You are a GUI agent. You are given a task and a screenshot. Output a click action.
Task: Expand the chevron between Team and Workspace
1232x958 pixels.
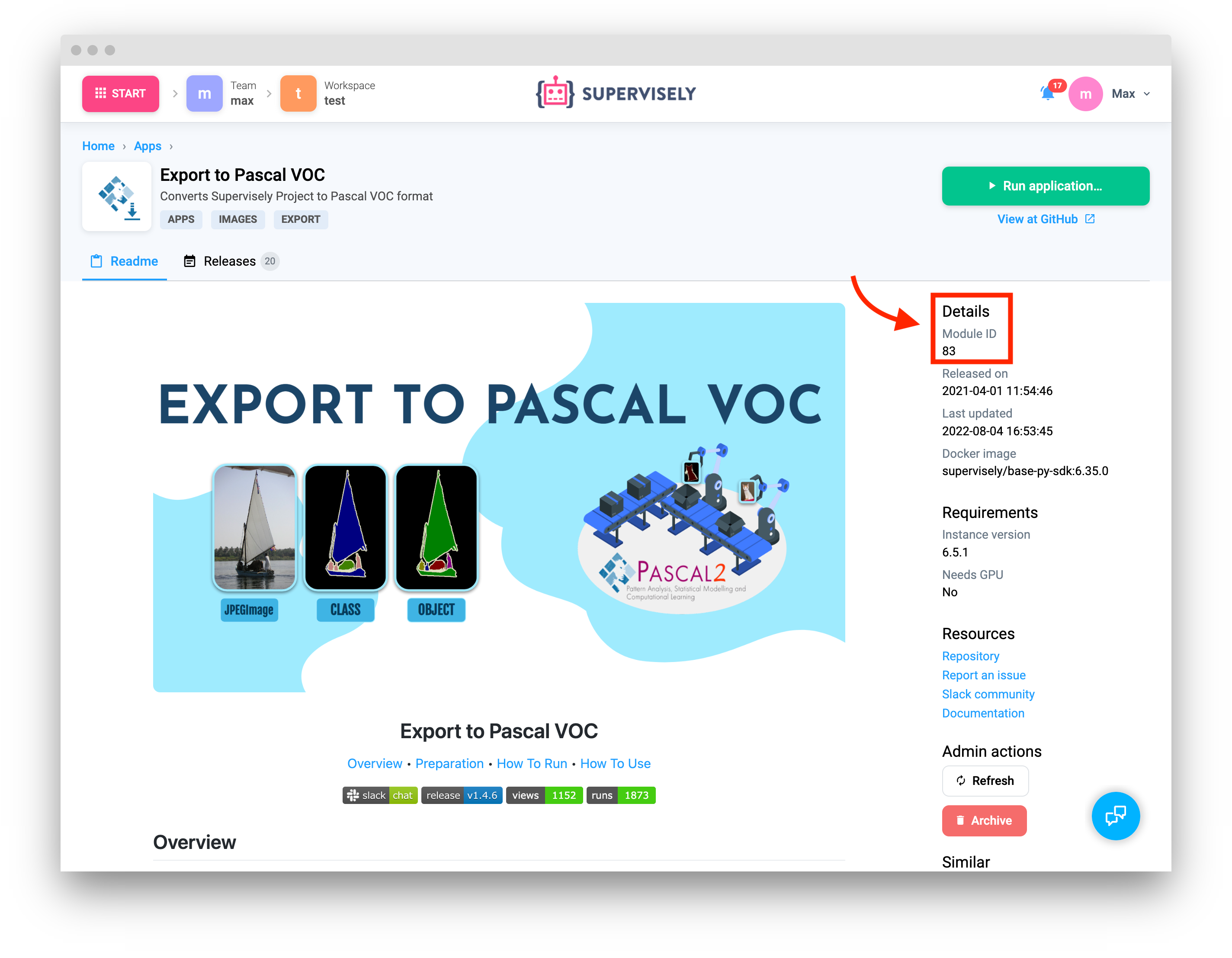269,93
